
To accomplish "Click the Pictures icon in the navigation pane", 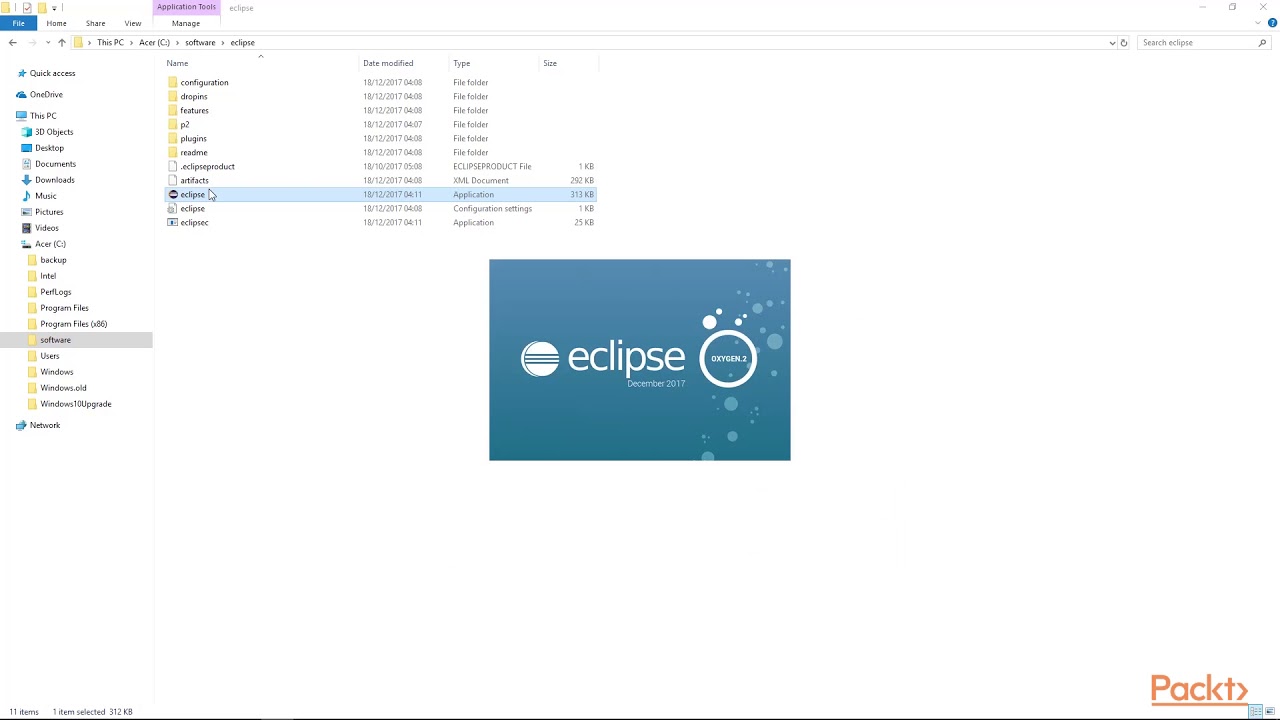I will [x=27, y=212].
